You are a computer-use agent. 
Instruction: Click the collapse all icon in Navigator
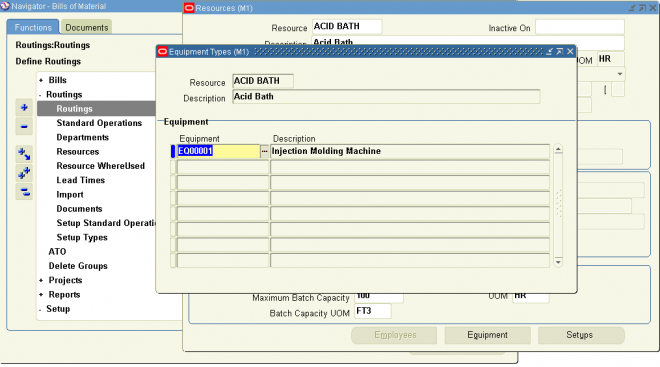coord(24,192)
